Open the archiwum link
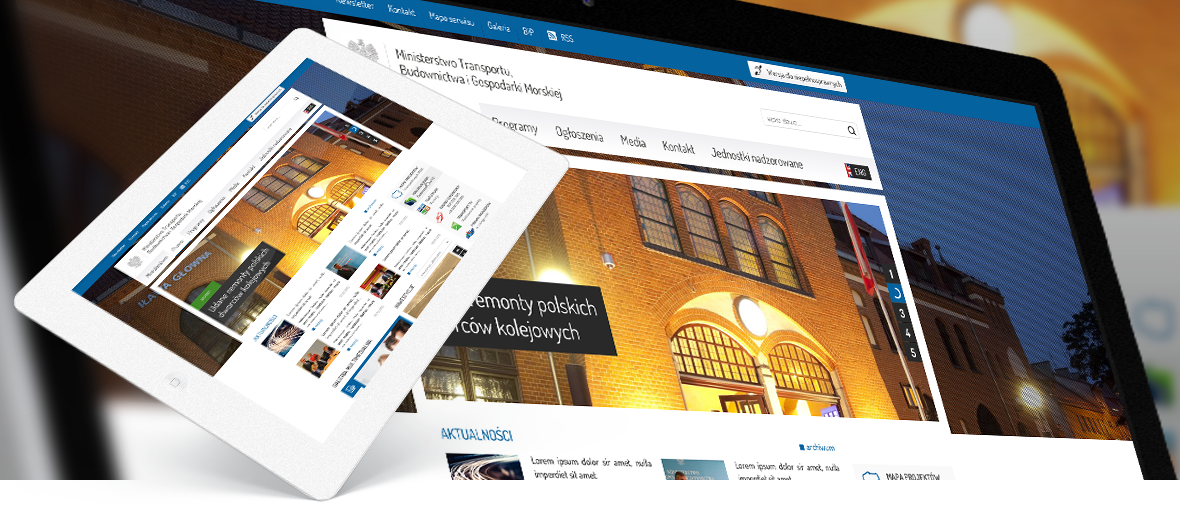This screenshot has width=1180, height=505. (816, 447)
